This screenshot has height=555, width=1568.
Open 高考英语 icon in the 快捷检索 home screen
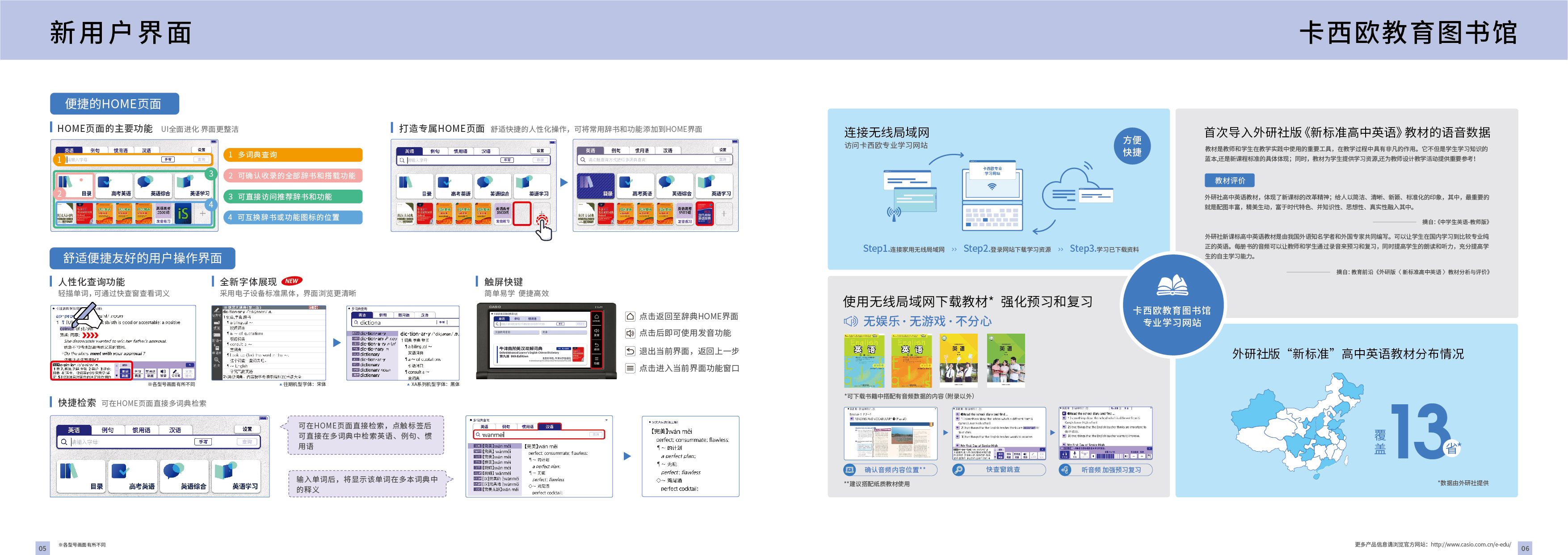[x=133, y=476]
